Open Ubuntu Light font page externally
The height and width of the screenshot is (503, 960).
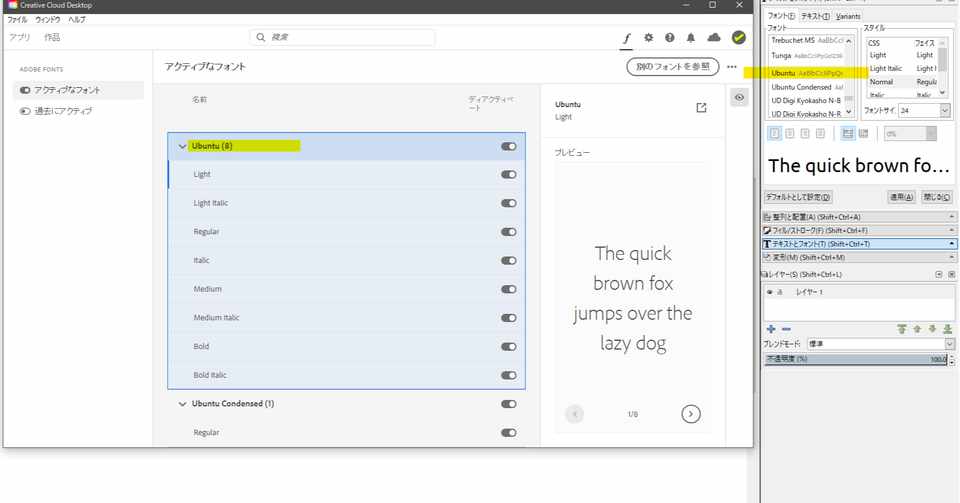702,108
